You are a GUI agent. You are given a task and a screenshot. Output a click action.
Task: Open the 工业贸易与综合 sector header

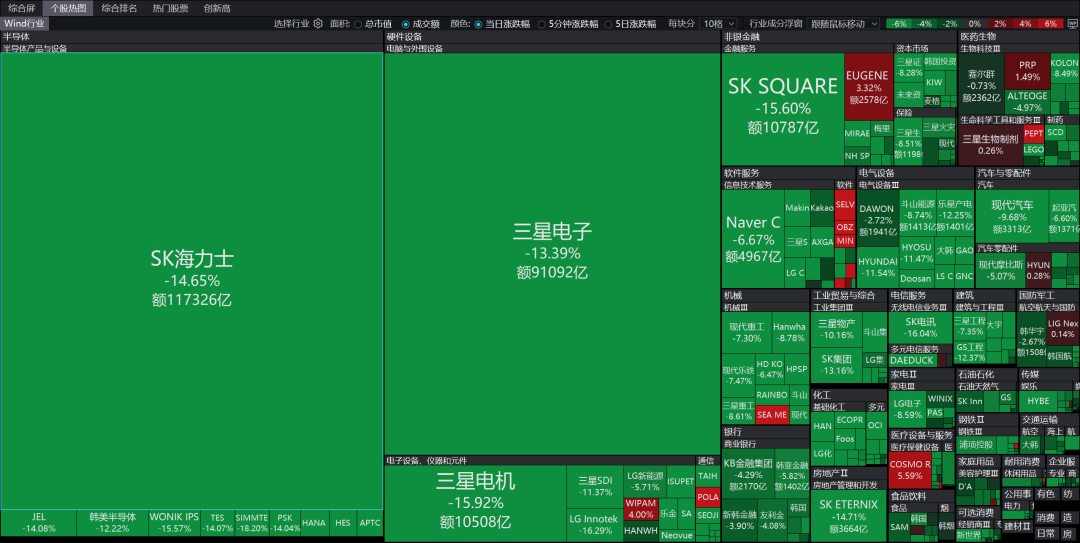pyautogui.click(x=849, y=295)
